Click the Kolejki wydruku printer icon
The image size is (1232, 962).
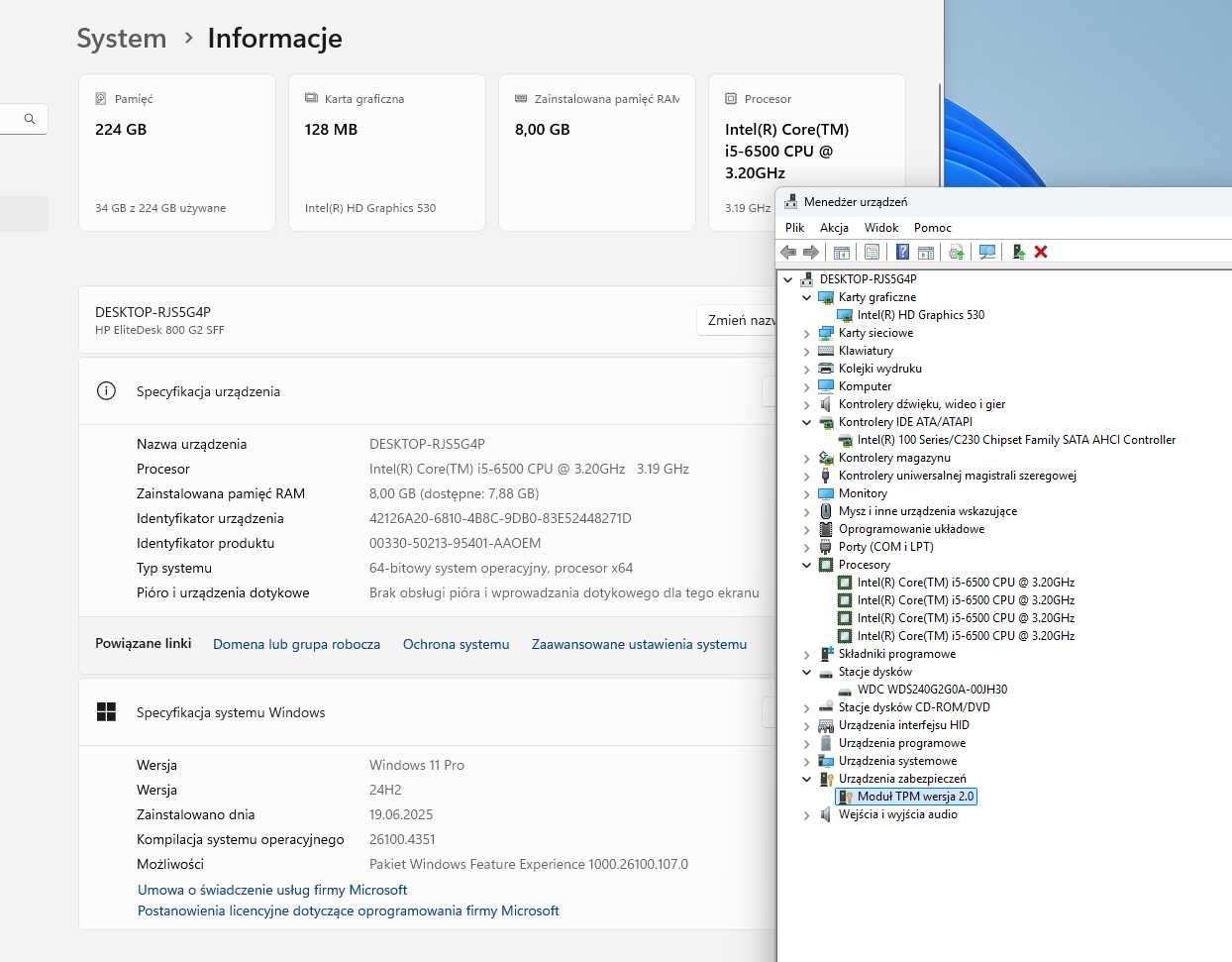[826, 369]
